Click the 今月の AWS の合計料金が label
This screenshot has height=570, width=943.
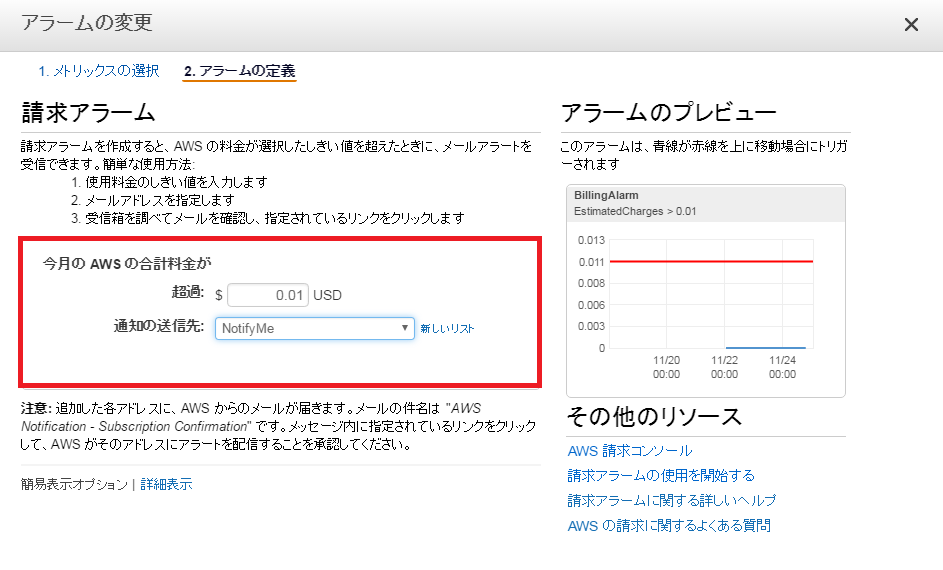pyautogui.click(x=127, y=263)
